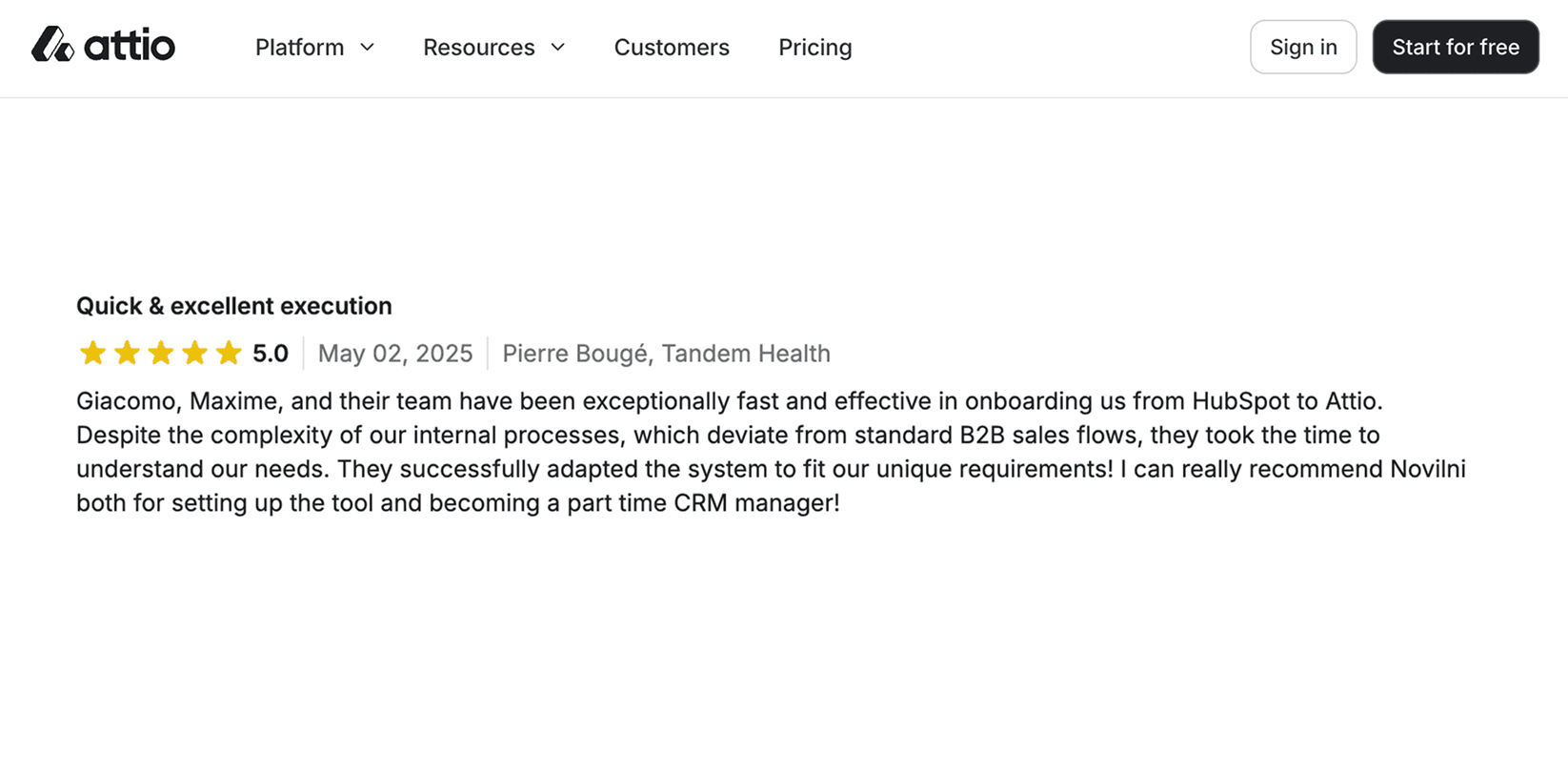Navigate to the Pricing menu item
This screenshot has height=772, width=1568.
pyautogui.click(x=814, y=47)
